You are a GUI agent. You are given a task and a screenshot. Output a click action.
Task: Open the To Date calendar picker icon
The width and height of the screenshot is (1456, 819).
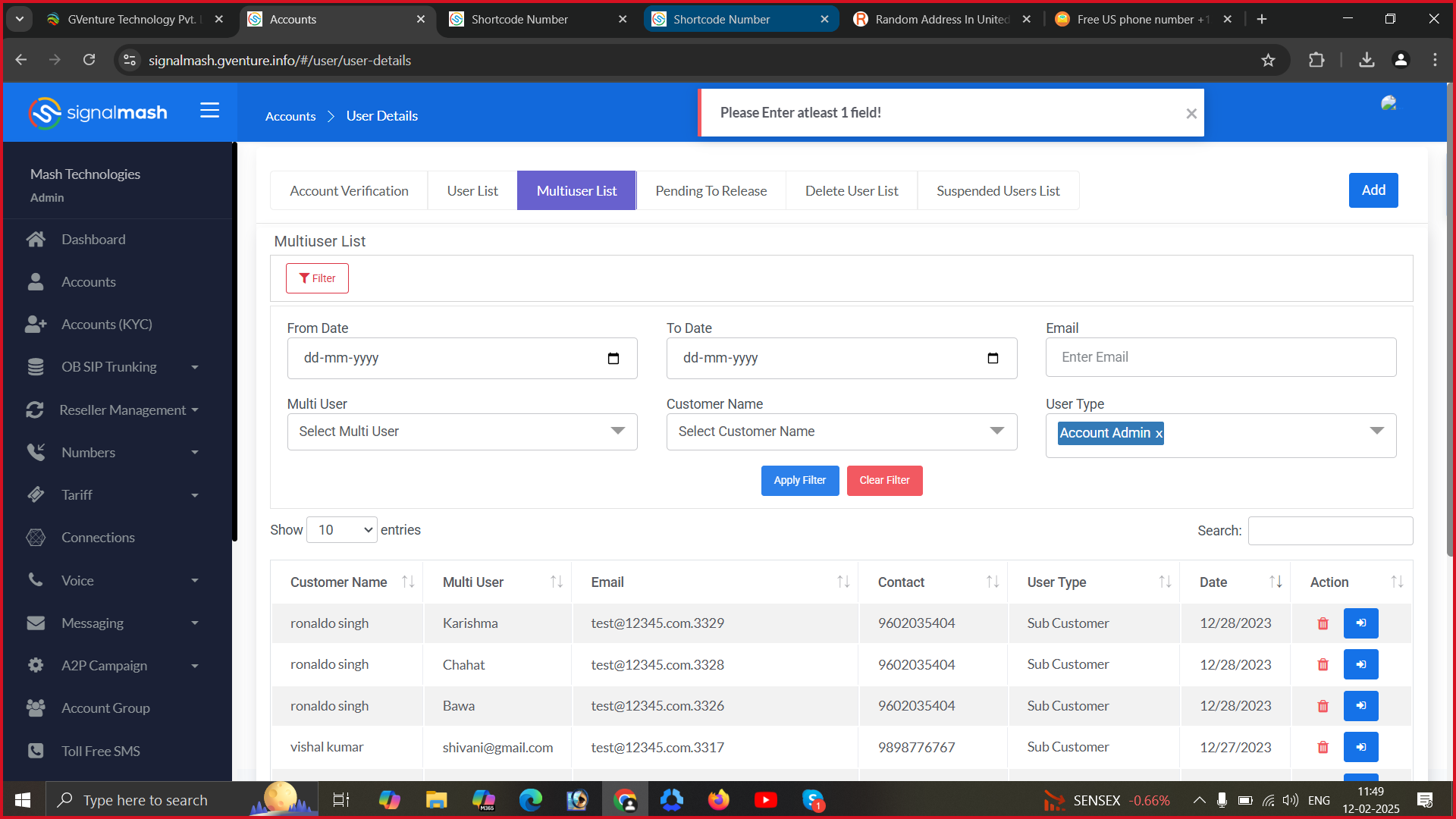(993, 359)
